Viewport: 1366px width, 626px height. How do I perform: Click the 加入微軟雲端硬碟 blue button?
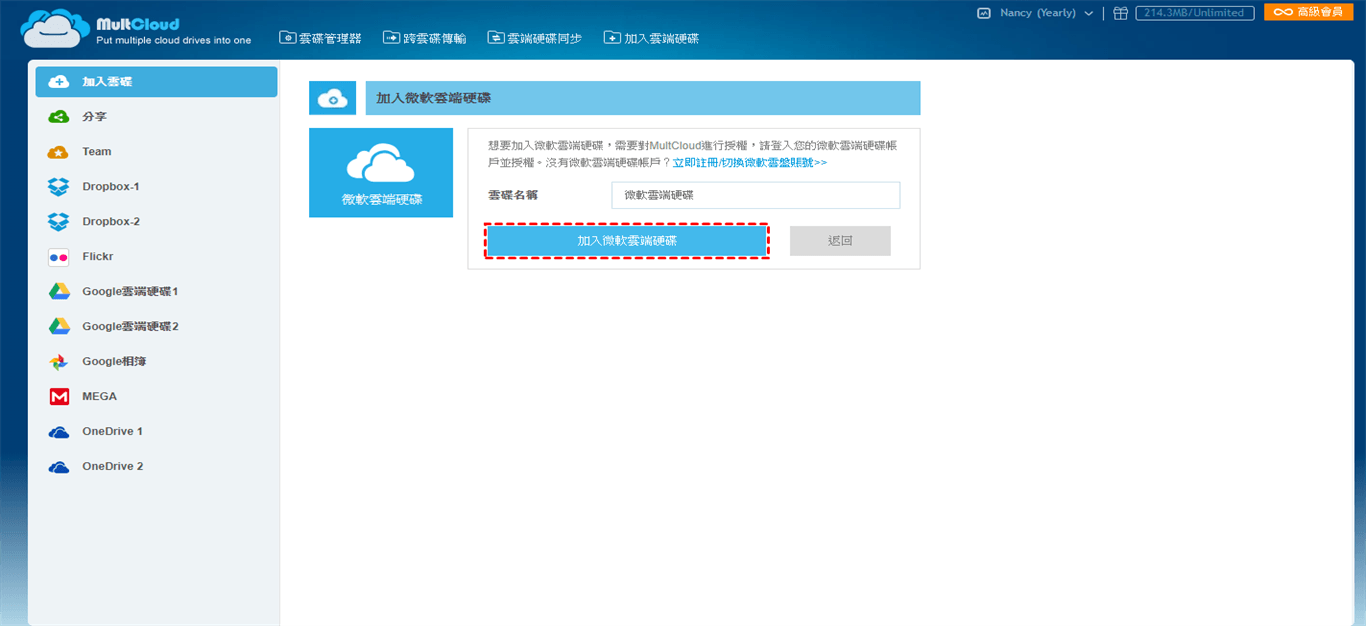pyautogui.click(x=627, y=241)
